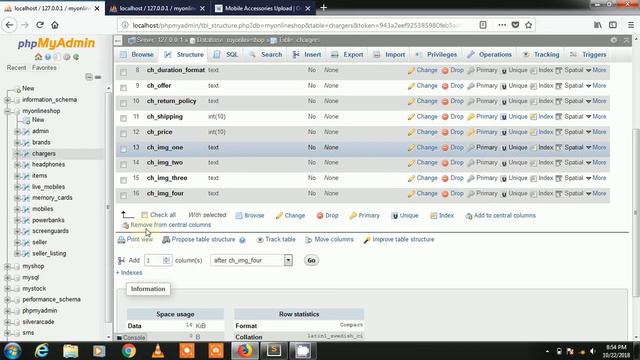Open the Operations tab

click(x=489, y=55)
